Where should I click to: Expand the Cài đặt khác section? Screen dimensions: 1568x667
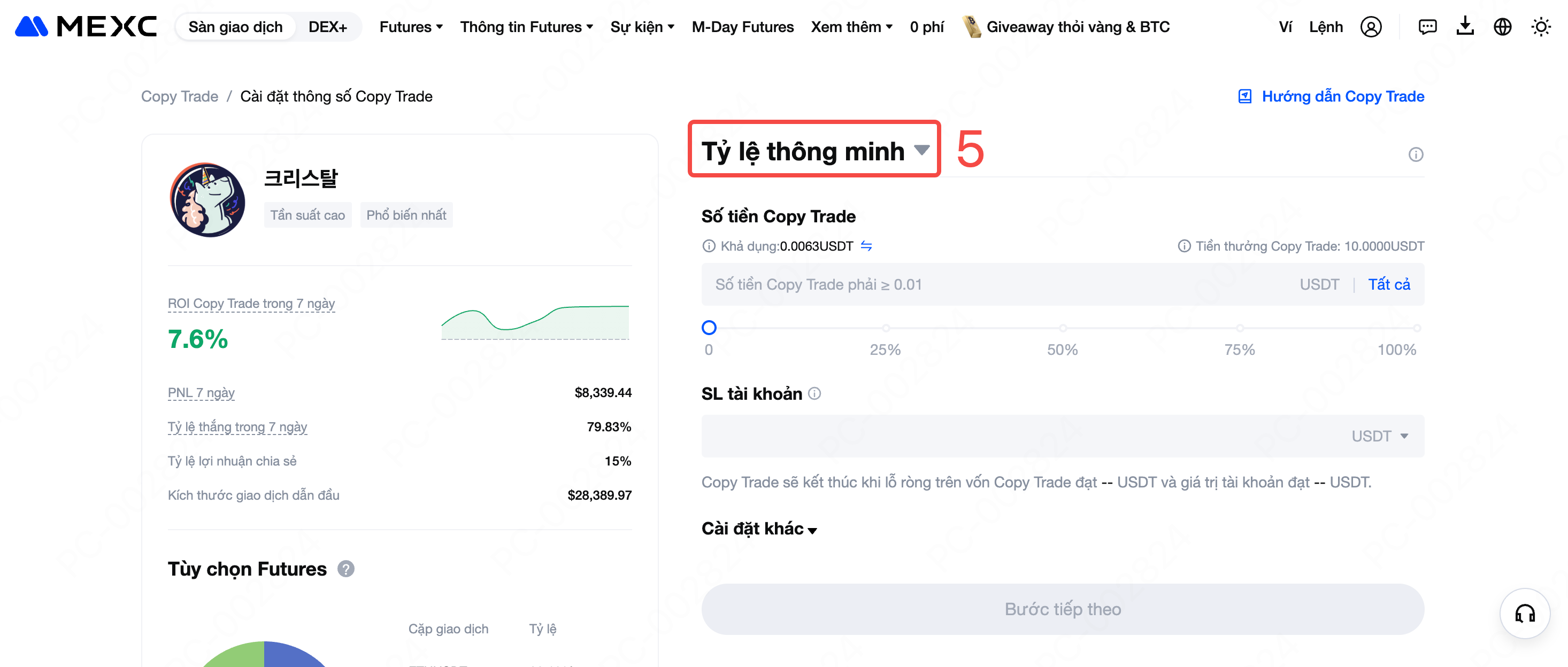[758, 528]
